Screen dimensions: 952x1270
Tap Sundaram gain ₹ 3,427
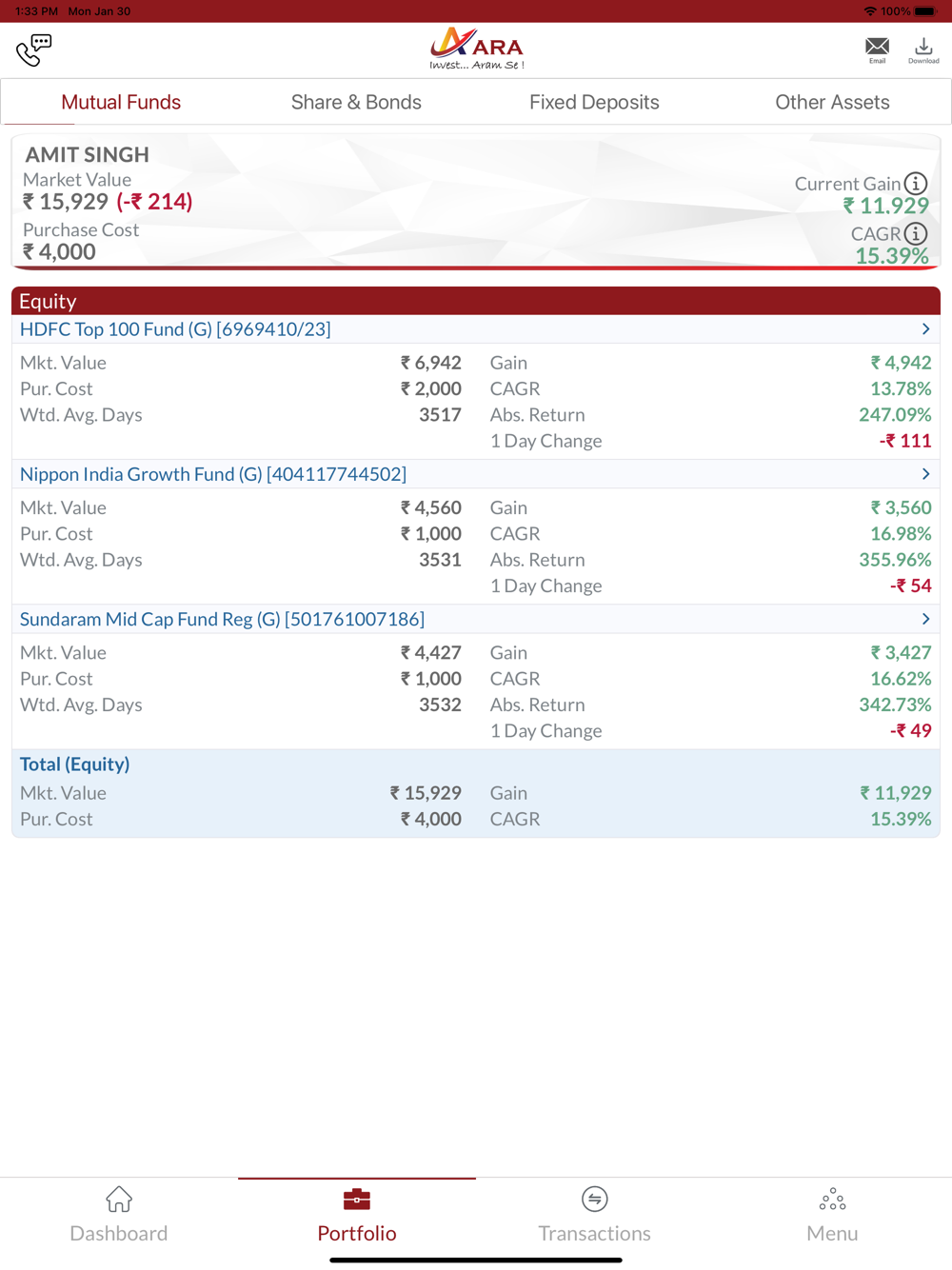click(901, 652)
